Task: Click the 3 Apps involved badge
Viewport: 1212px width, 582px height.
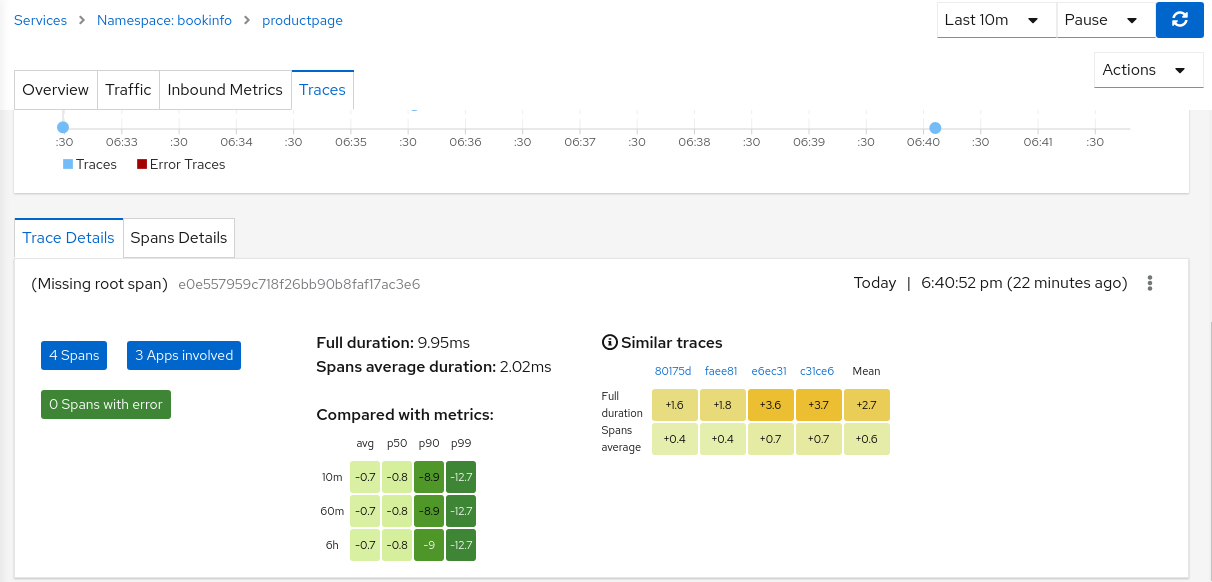Action: point(184,355)
